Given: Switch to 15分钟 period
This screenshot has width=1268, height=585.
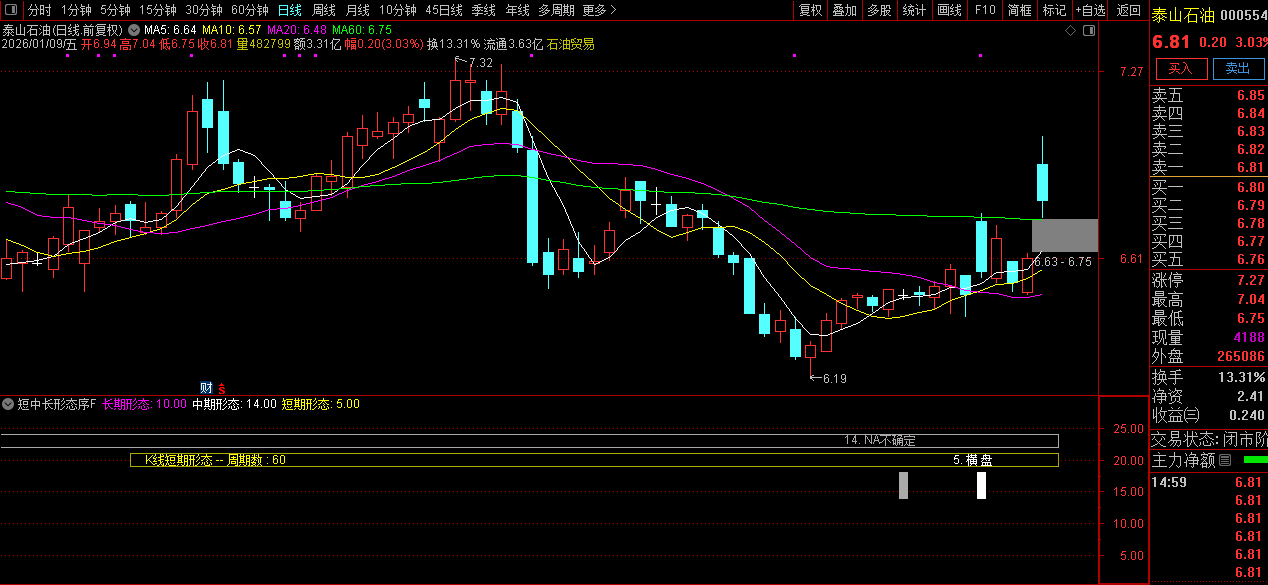Looking at the screenshot, I should [158, 10].
